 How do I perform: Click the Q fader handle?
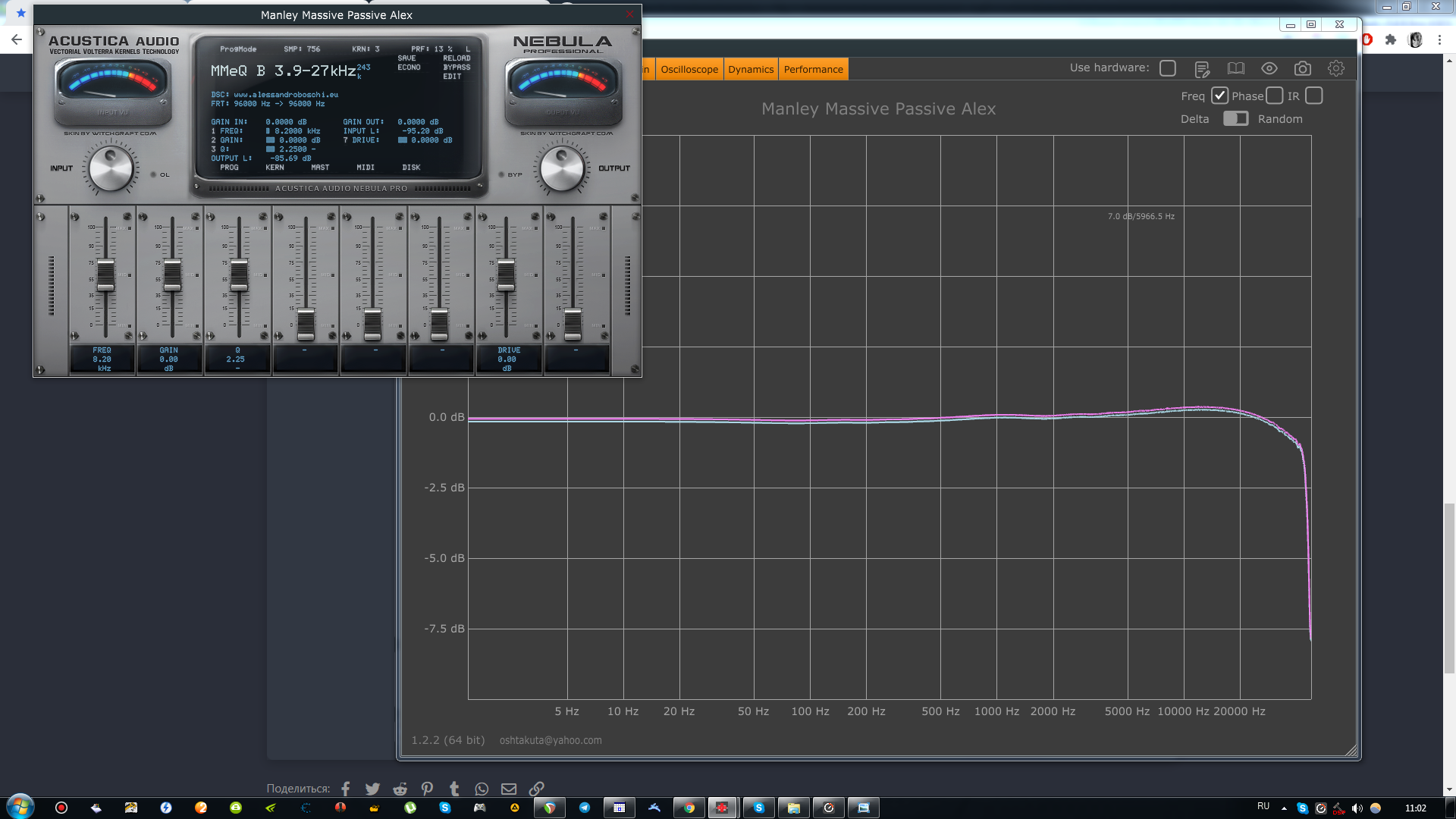(x=239, y=275)
